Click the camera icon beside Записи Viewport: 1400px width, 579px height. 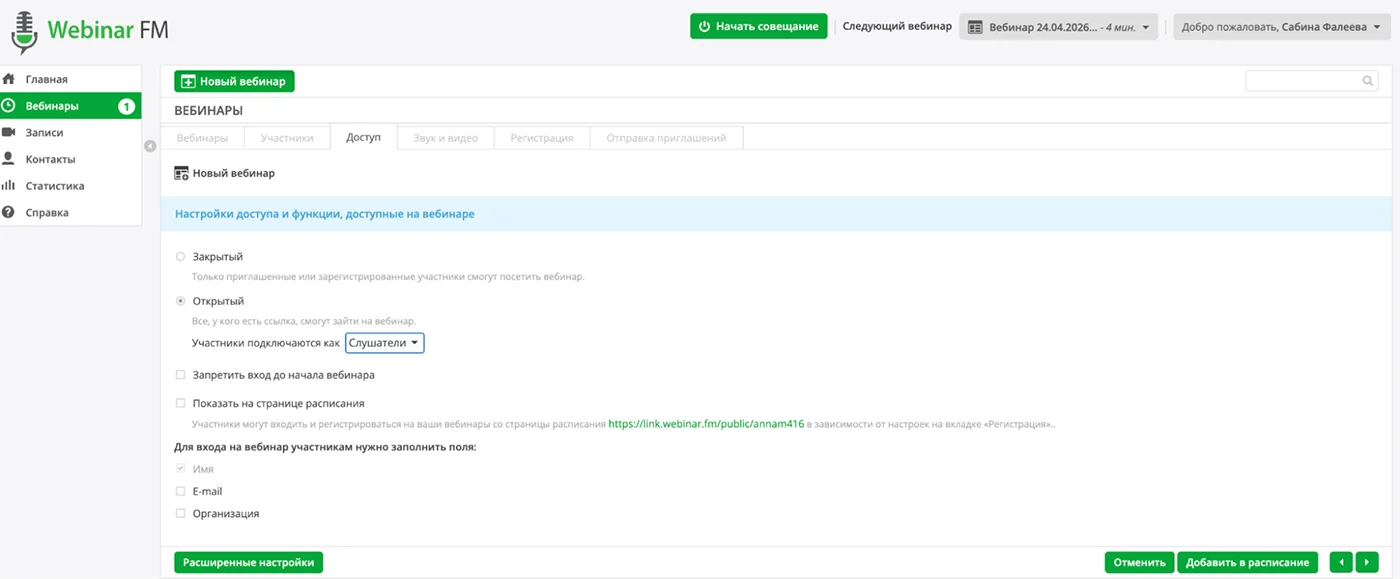tap(8, 132)
